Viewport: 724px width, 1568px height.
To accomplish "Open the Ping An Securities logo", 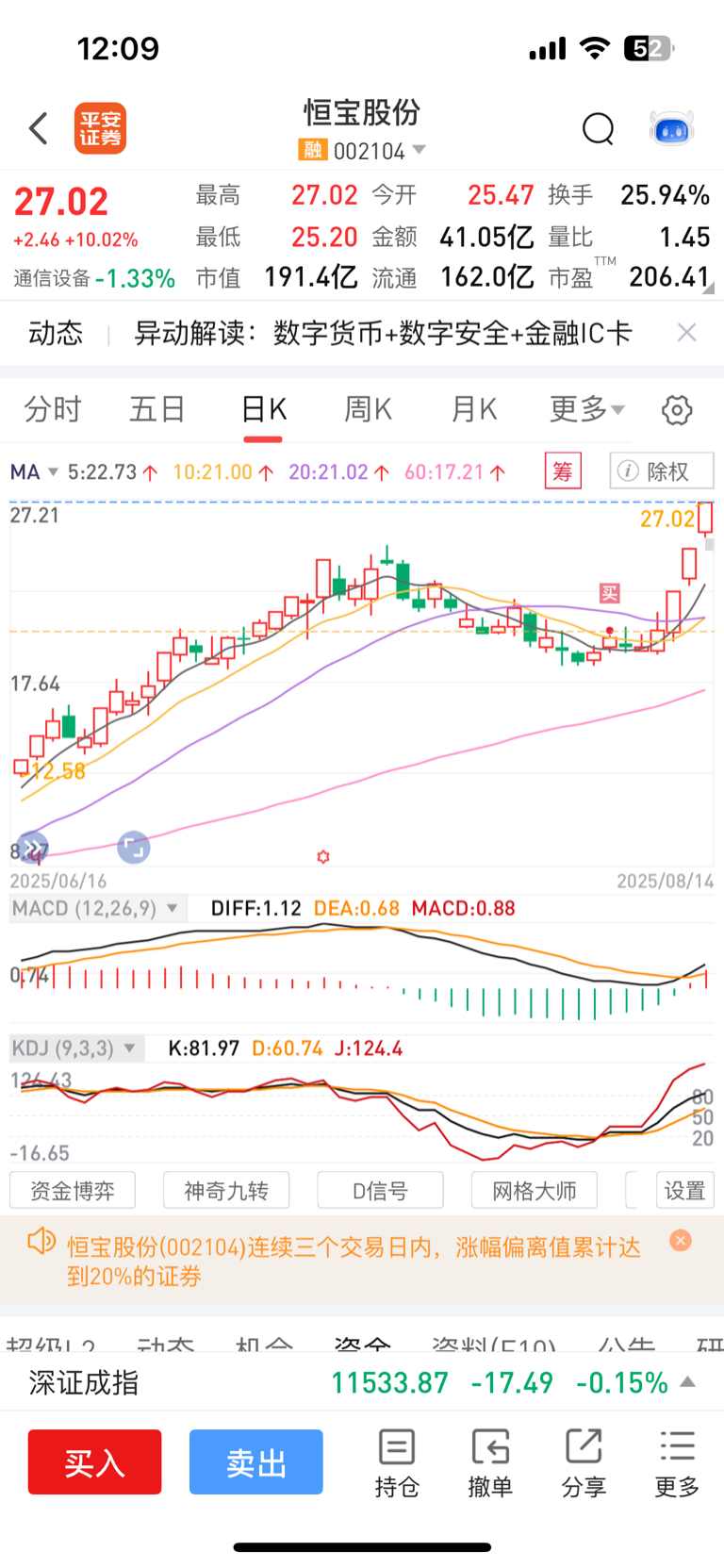I will pyautogui.click(x=100, y=128).
